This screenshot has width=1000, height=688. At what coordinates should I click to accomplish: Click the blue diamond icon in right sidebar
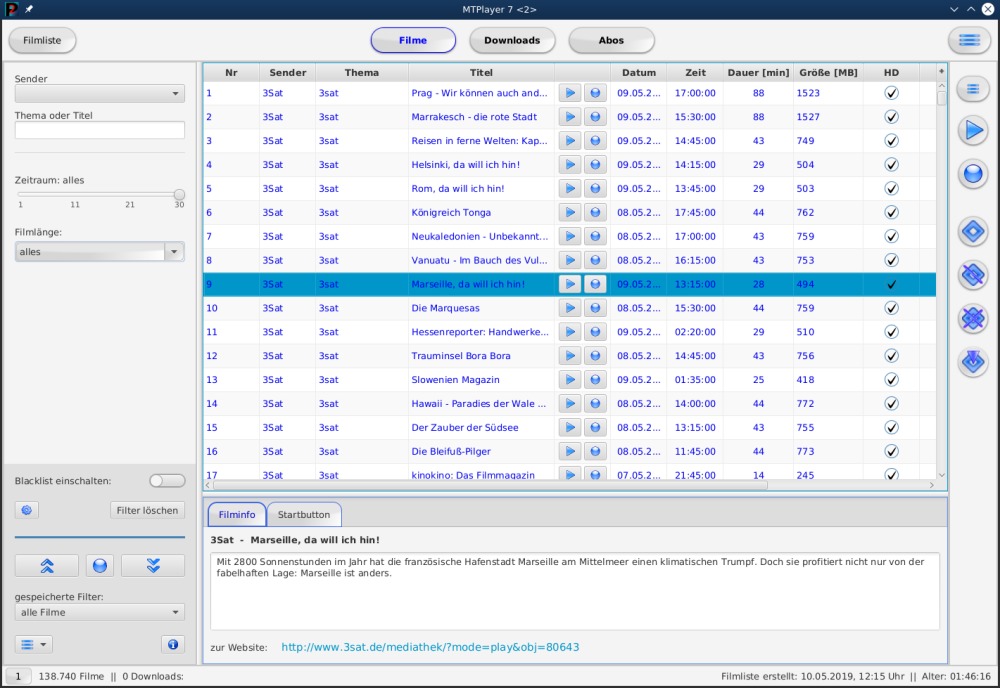(x=973, y=231)
